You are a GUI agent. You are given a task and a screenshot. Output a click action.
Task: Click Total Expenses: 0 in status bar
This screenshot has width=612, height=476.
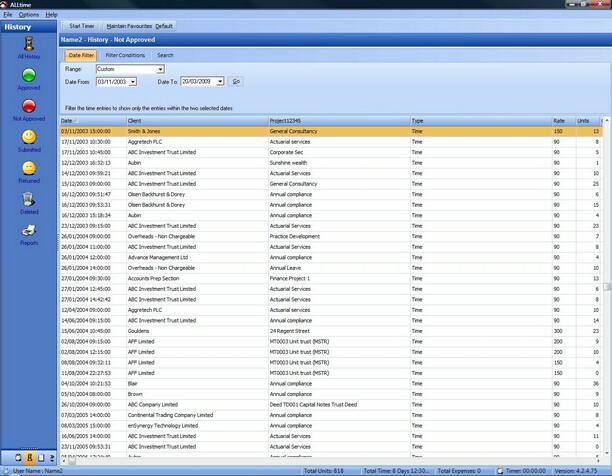(x=459, y=471)
